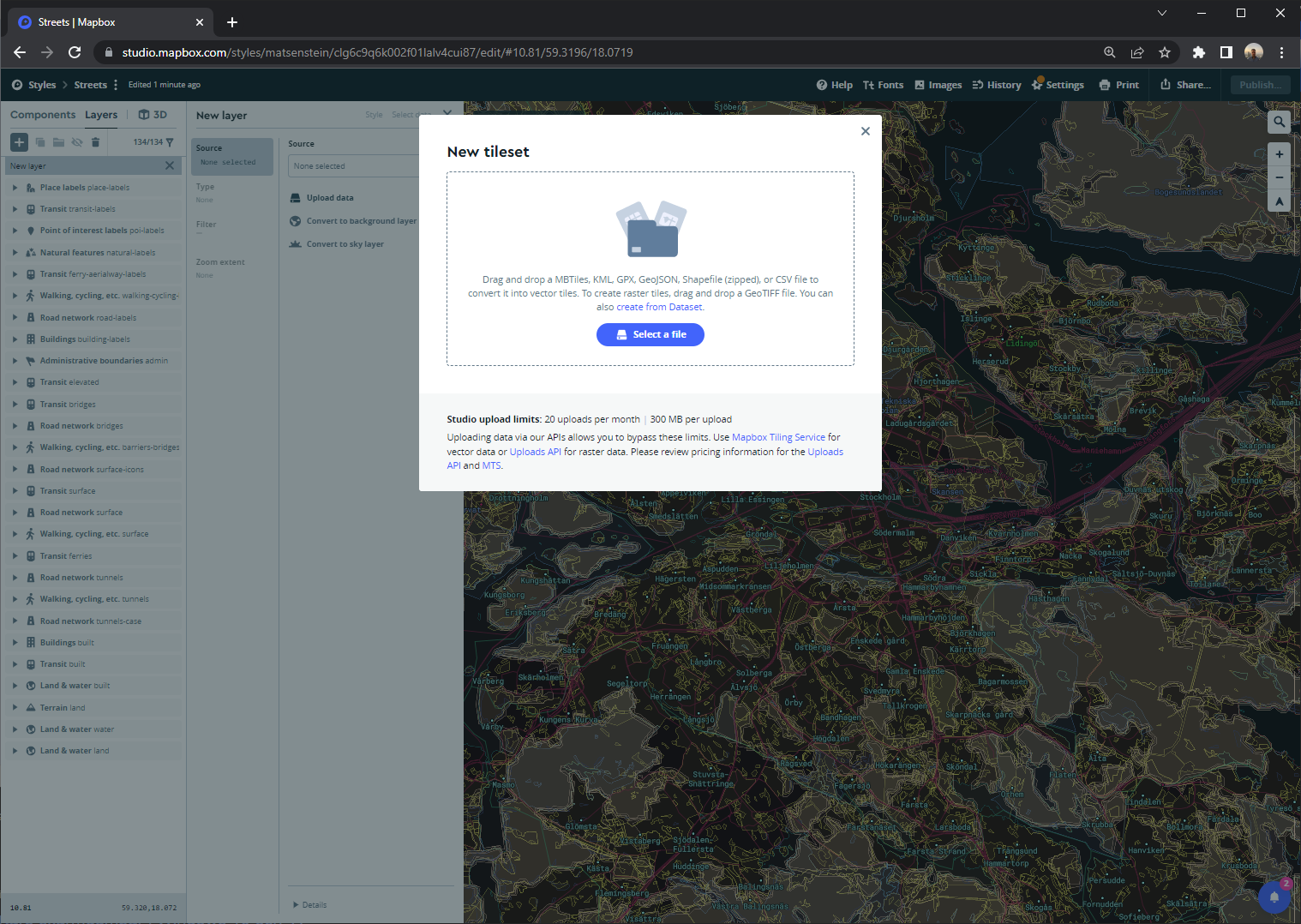The image size is (1301, 924).
Task: Click the Publish button
Action: (x=1261, y=85)
